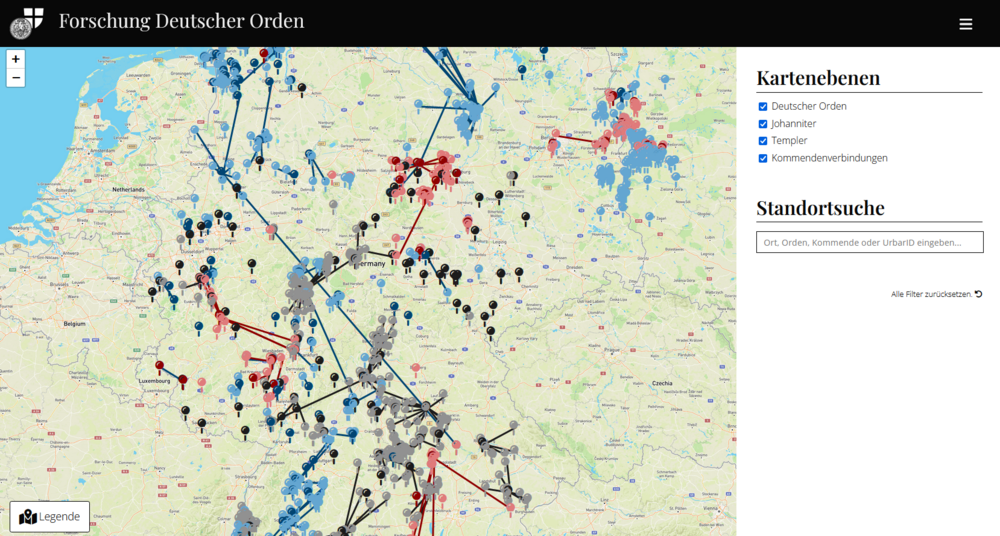The image size is (1000, 536).
Task: Toggle the Johanniter layer checkbox
Action: point(763,123)
